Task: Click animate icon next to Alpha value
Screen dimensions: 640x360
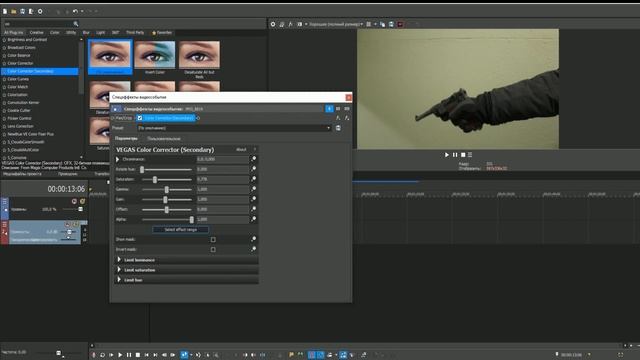Action: 253,219
